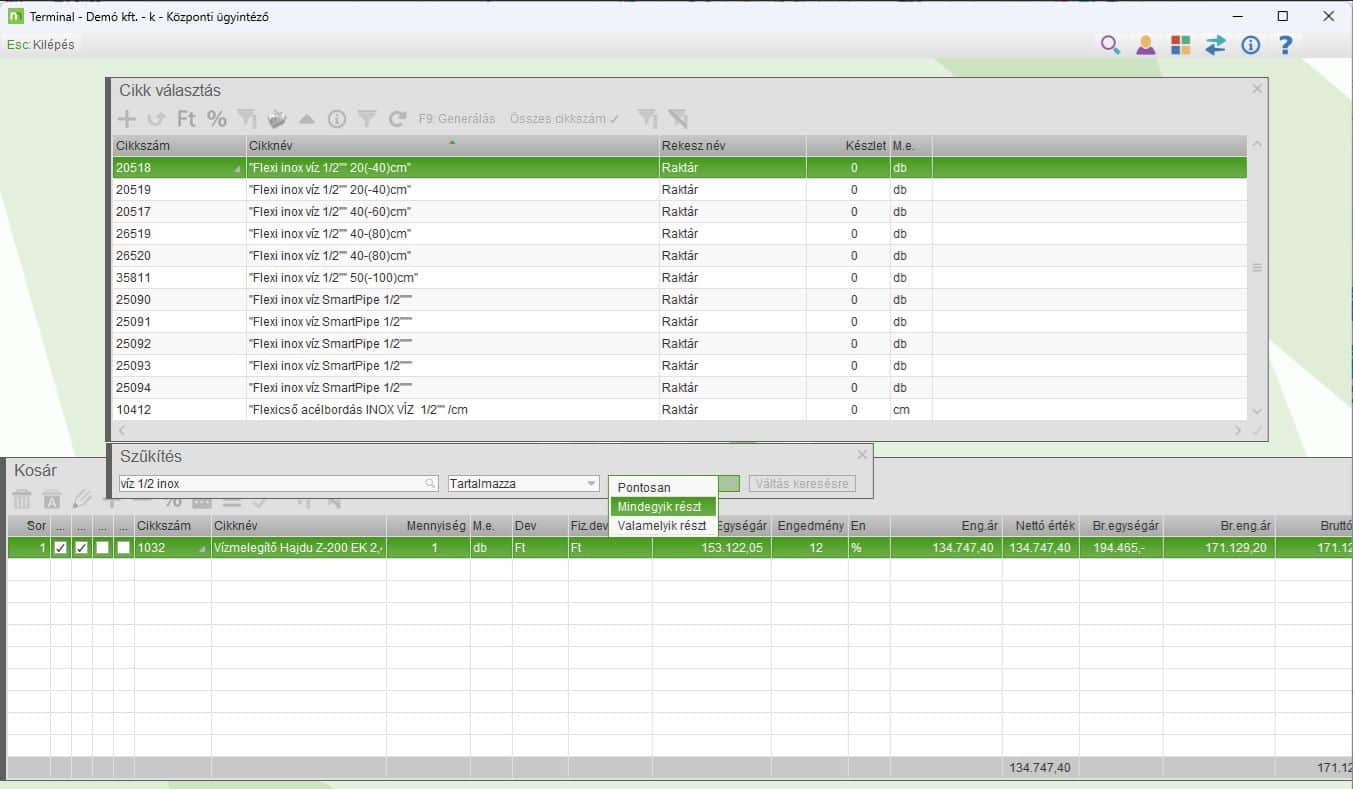Screen dimensions: 1353x789
Task: Open the user profile icon
Action: 1146,45
